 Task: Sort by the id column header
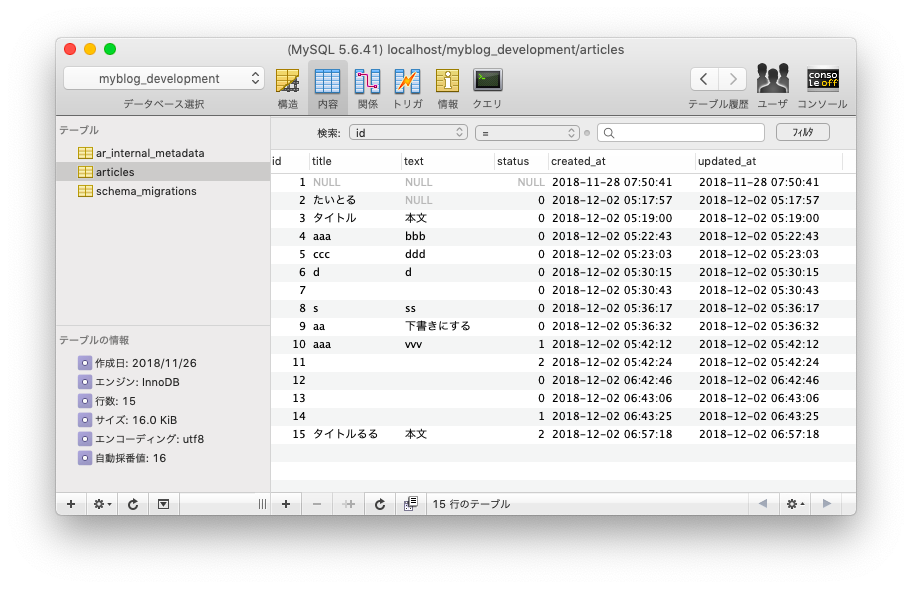[x=290, y=161]
